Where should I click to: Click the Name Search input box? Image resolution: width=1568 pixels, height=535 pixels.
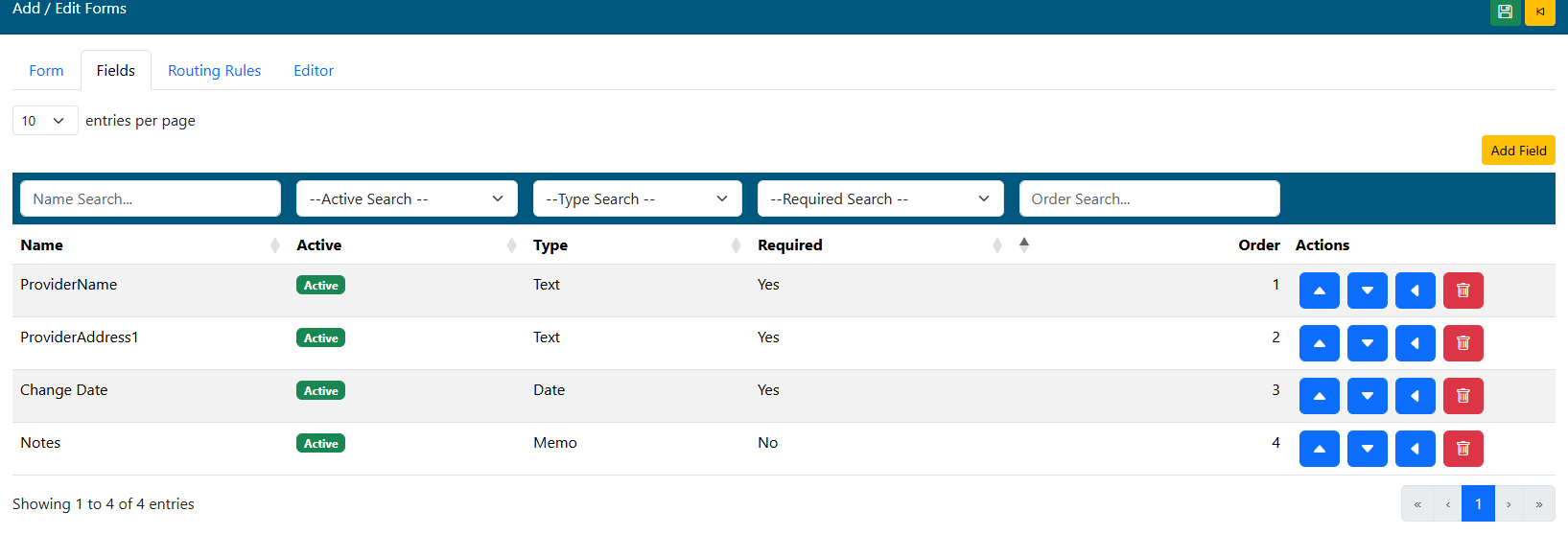point(151,198)
